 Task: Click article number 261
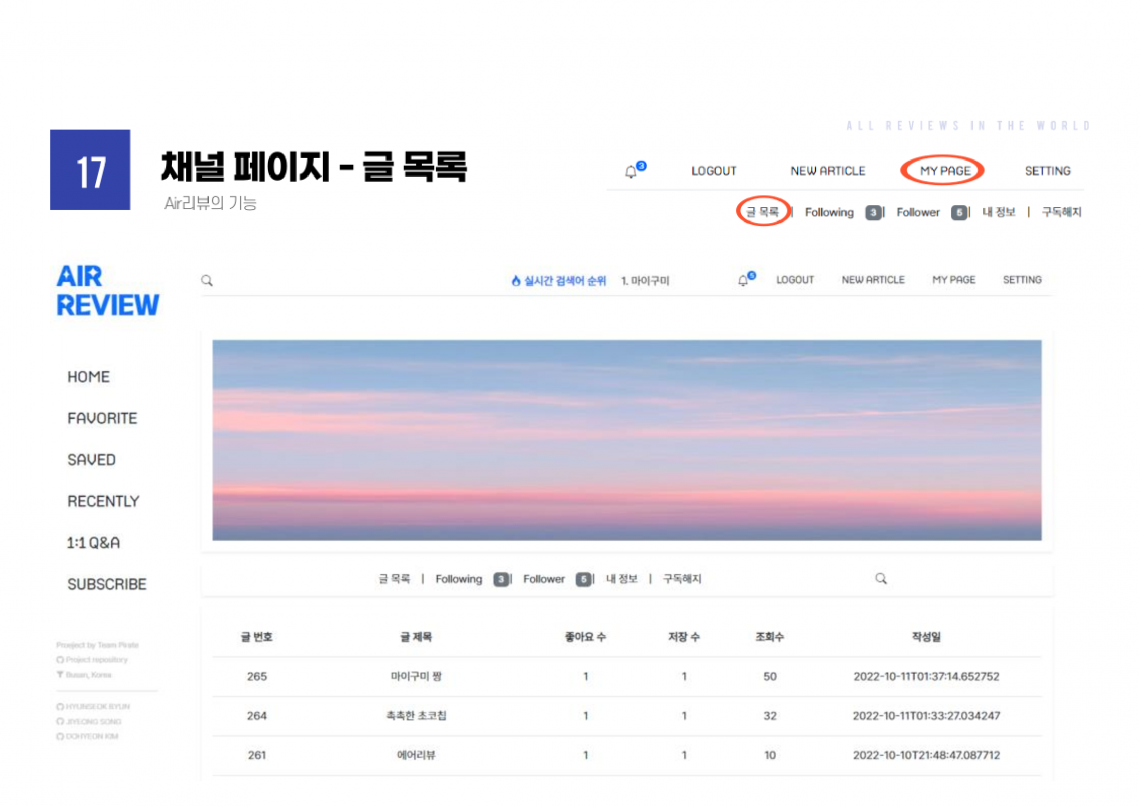click(x=257, y=755)
